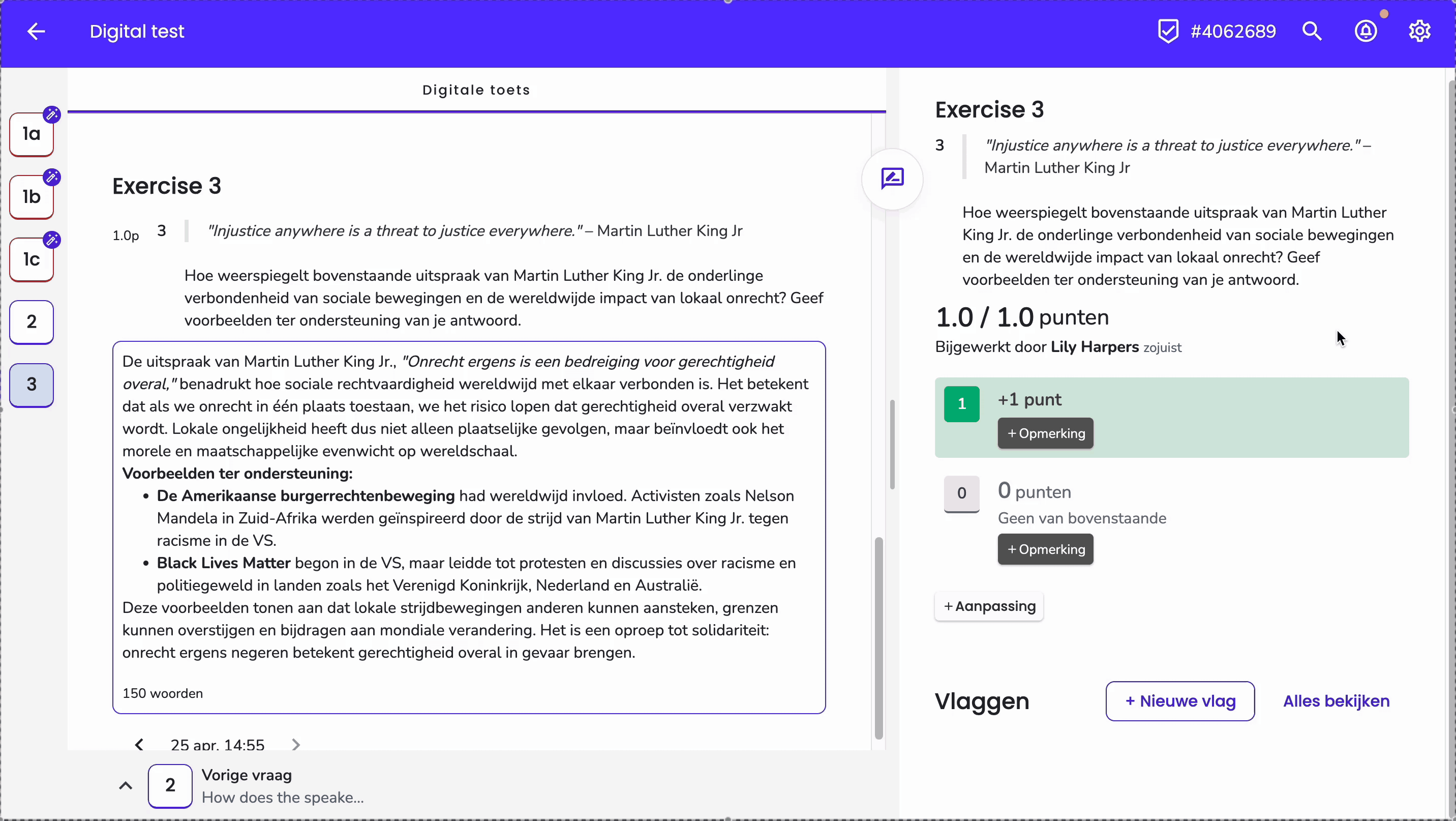
Task: Click the Digitale toets heading
Action: [476, 90]
